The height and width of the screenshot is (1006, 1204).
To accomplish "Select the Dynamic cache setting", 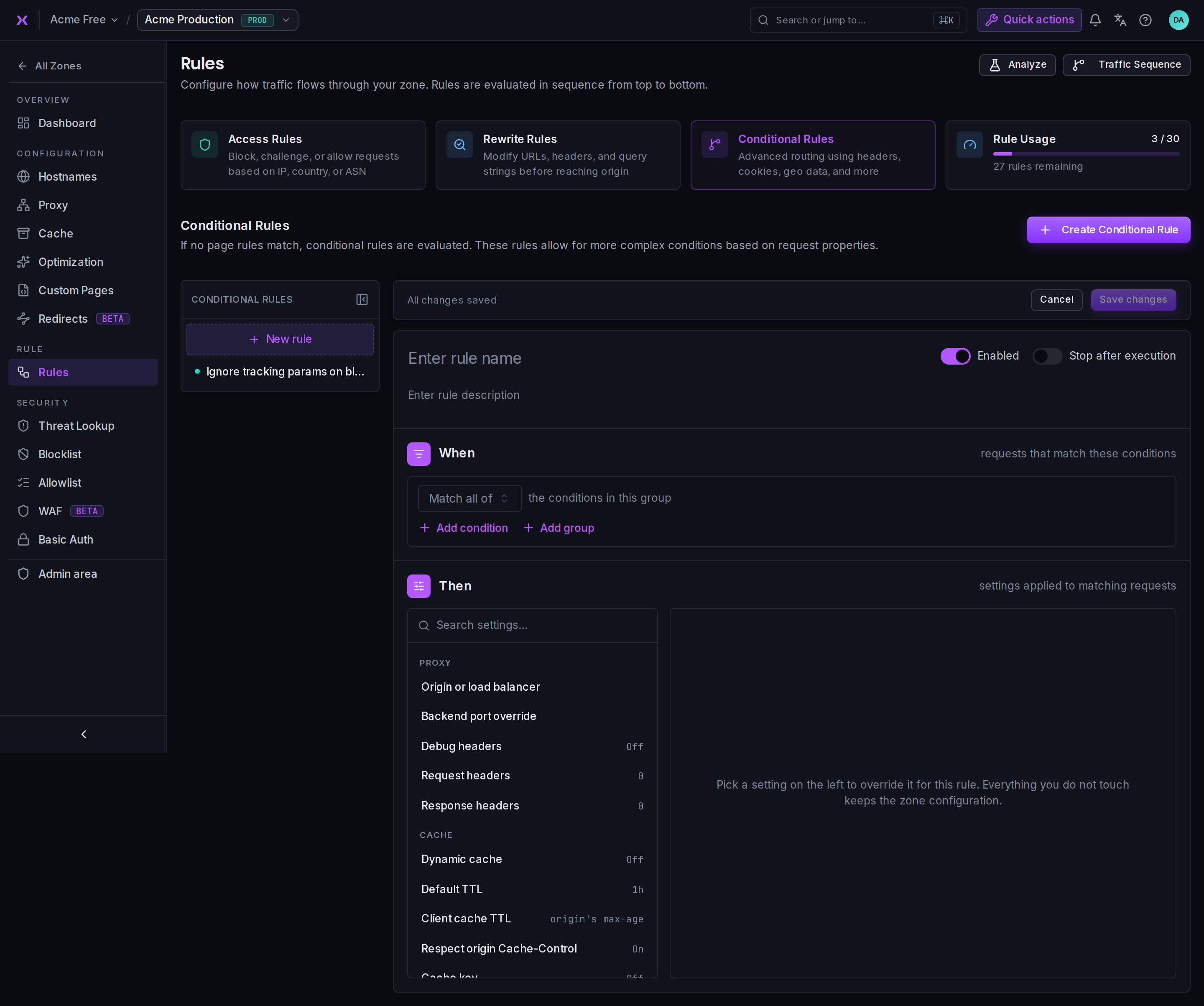I will click(532, 859).
